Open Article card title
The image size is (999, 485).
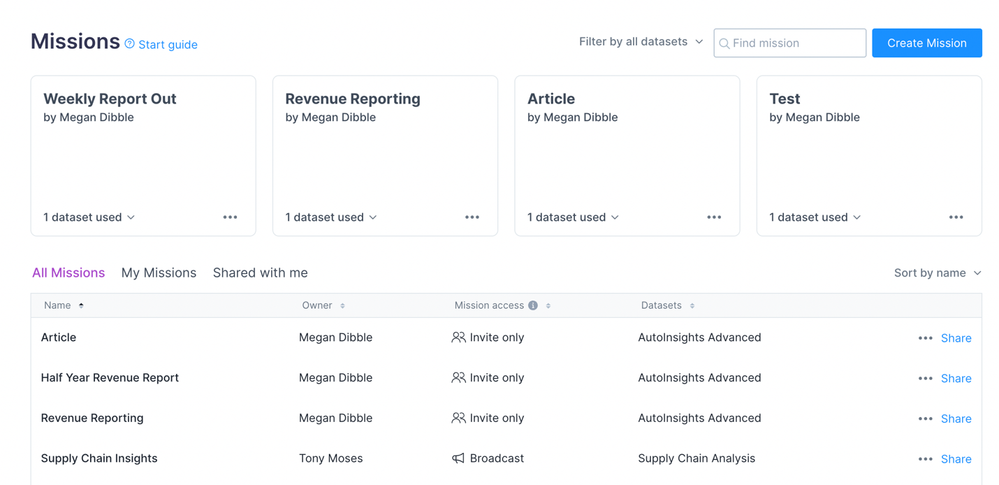tap(551, 99)
